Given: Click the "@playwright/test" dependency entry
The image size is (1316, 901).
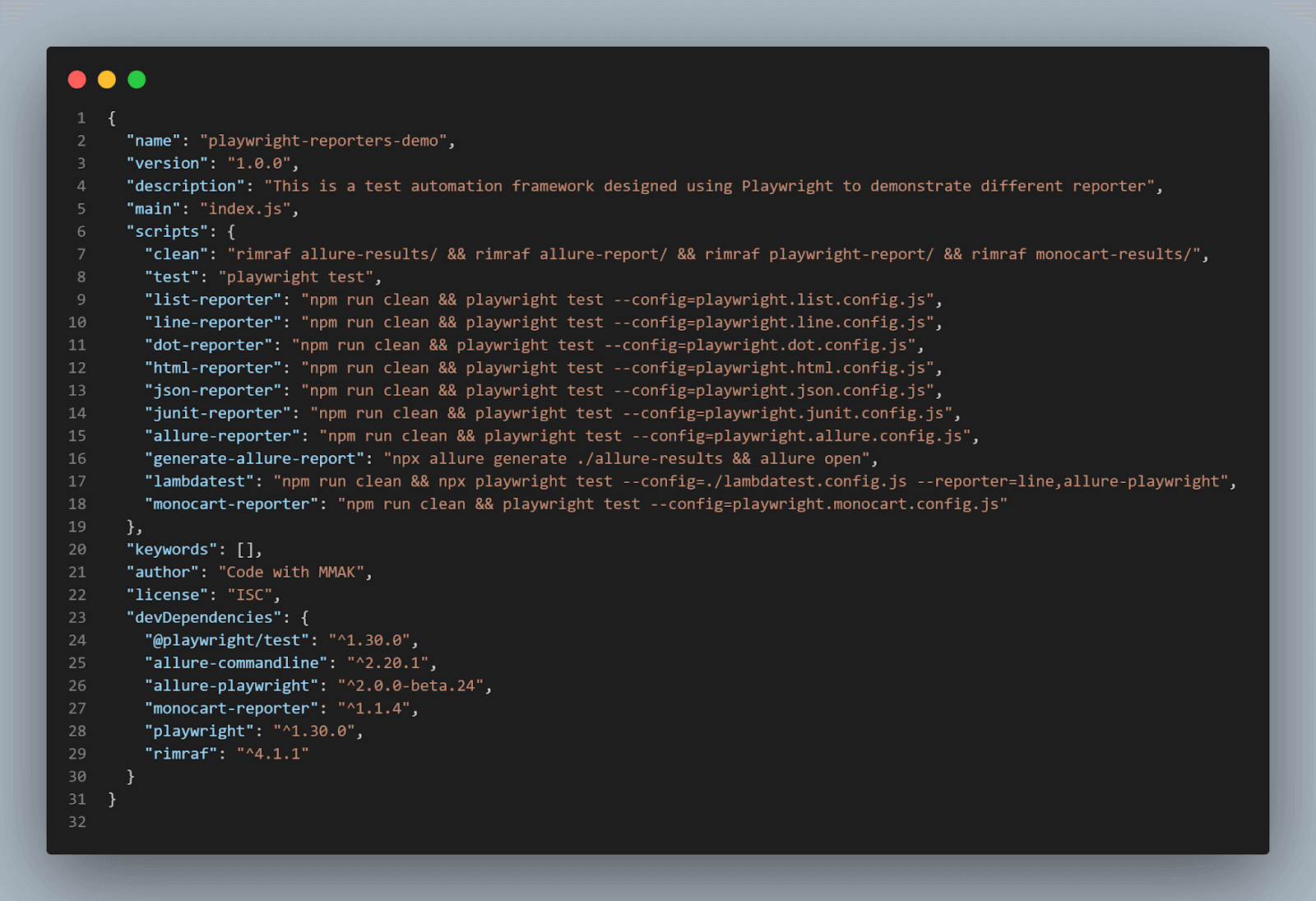Looking at the screenshot, I should point(228,640).
